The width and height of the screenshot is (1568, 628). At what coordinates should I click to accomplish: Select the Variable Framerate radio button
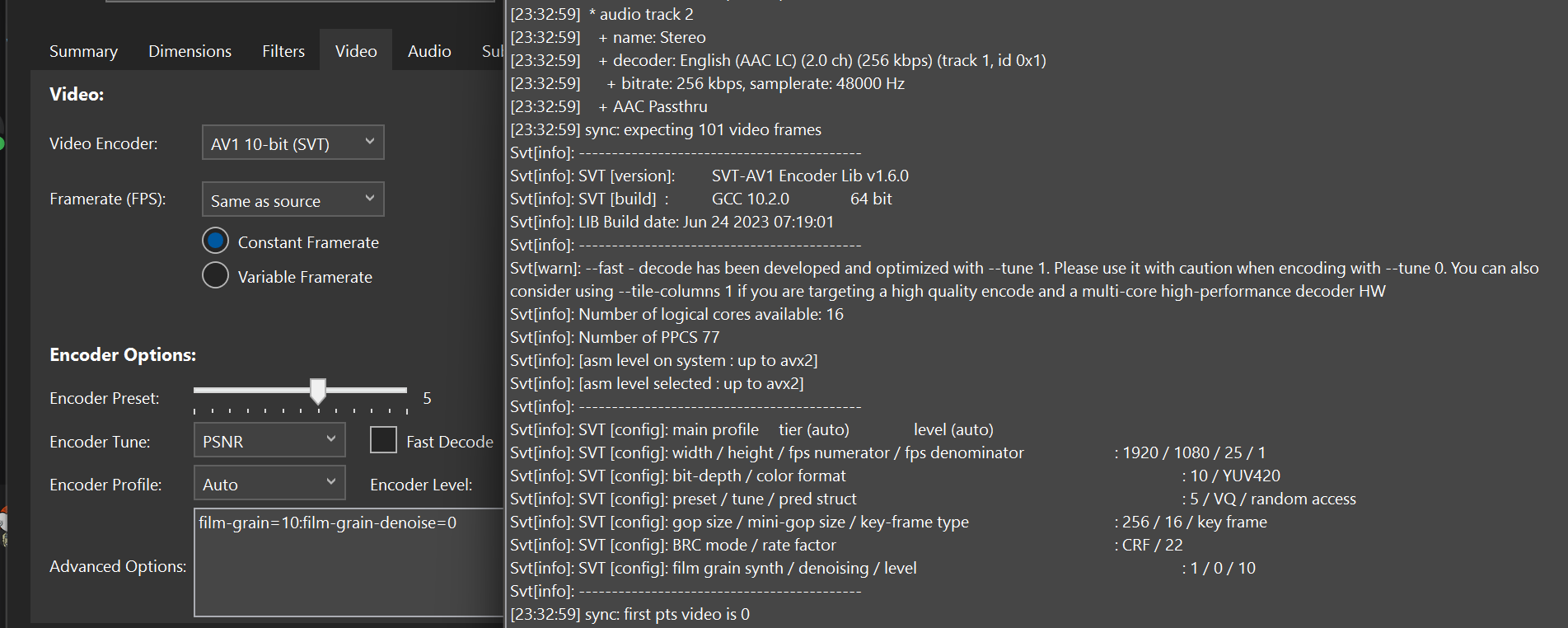click(x=215, y=275)
